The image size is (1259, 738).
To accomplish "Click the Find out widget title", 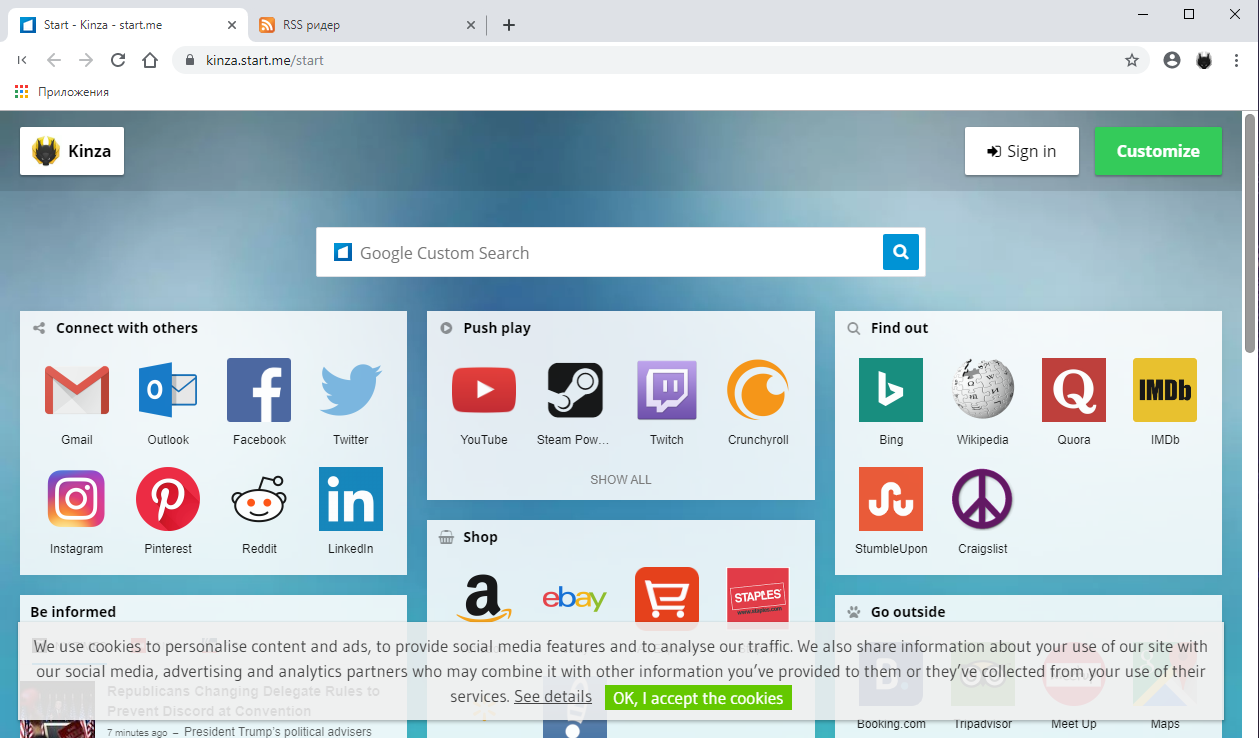I will [899, 328].
